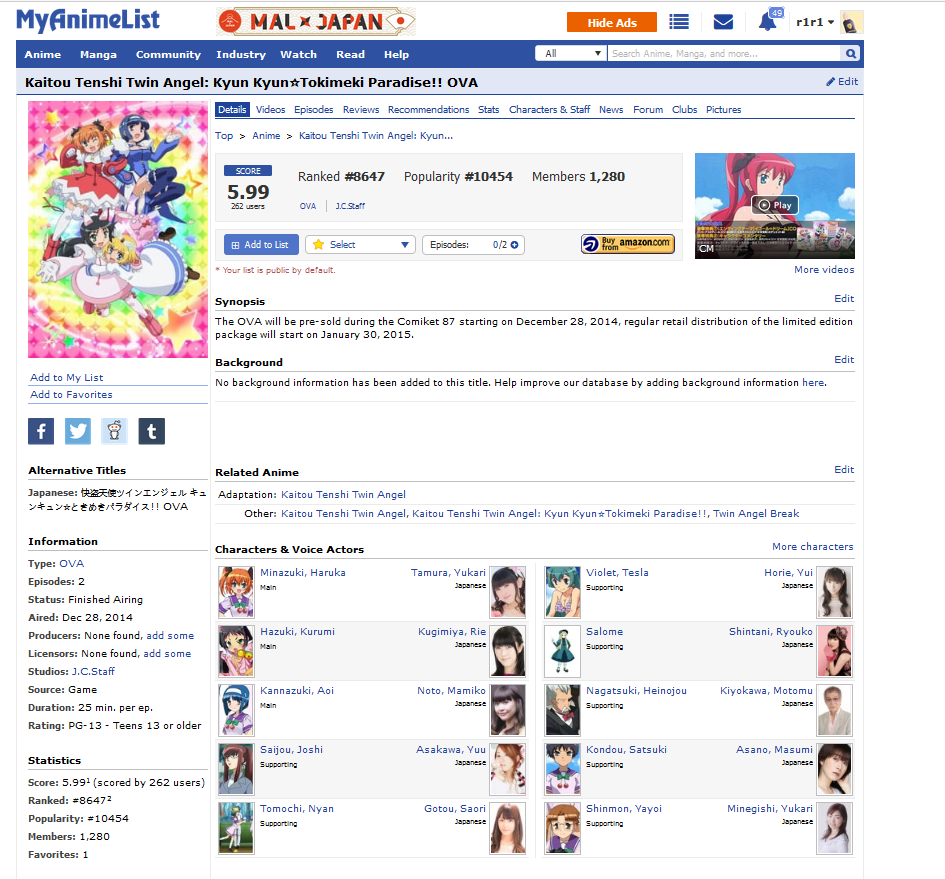Open Noto, Mamiko voice actor link

pyautogui.click(x=451, y=690)
